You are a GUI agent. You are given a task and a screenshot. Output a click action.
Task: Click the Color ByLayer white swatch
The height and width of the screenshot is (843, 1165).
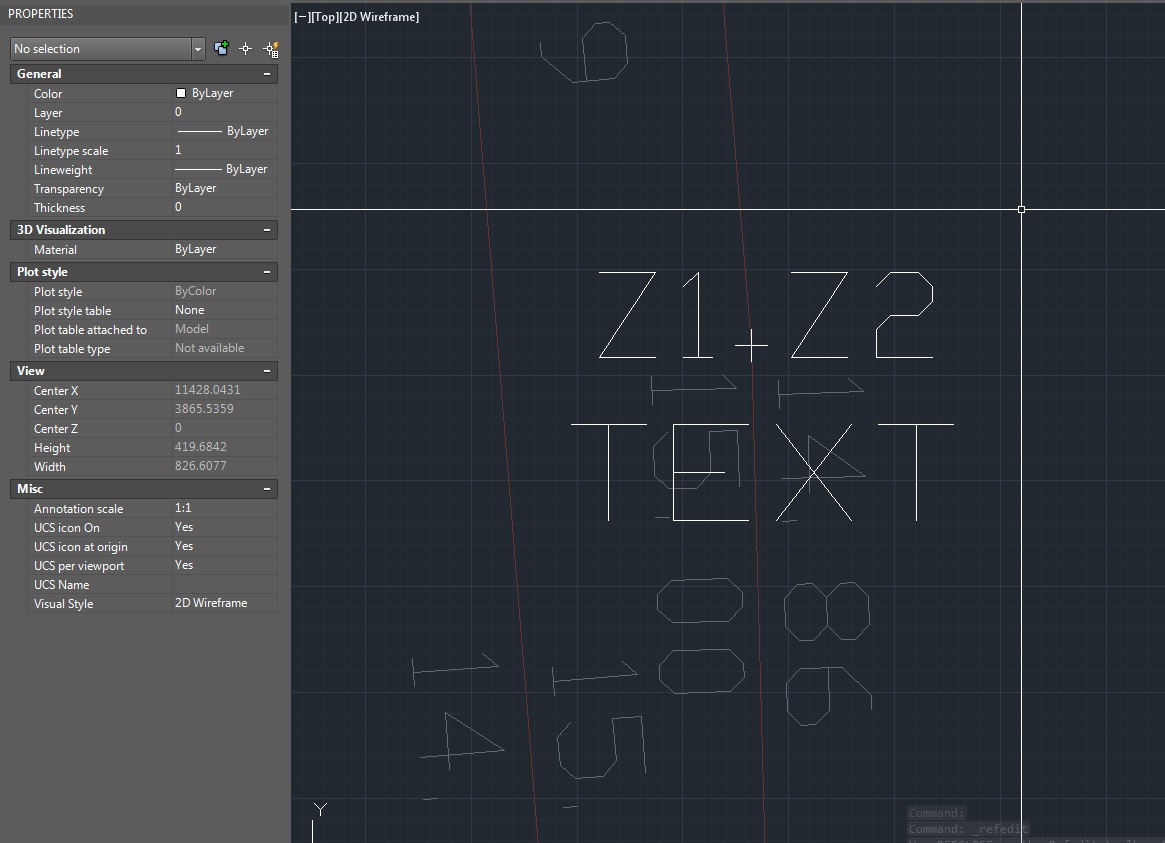coord(181,93)
